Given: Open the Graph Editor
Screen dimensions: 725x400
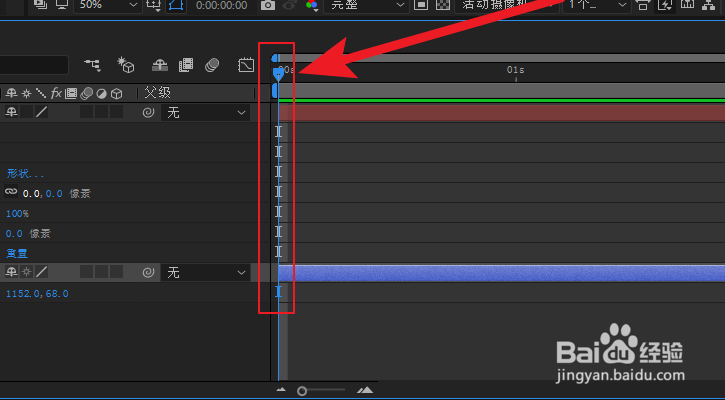Looking at the screenshot, I should click(246, 65).
